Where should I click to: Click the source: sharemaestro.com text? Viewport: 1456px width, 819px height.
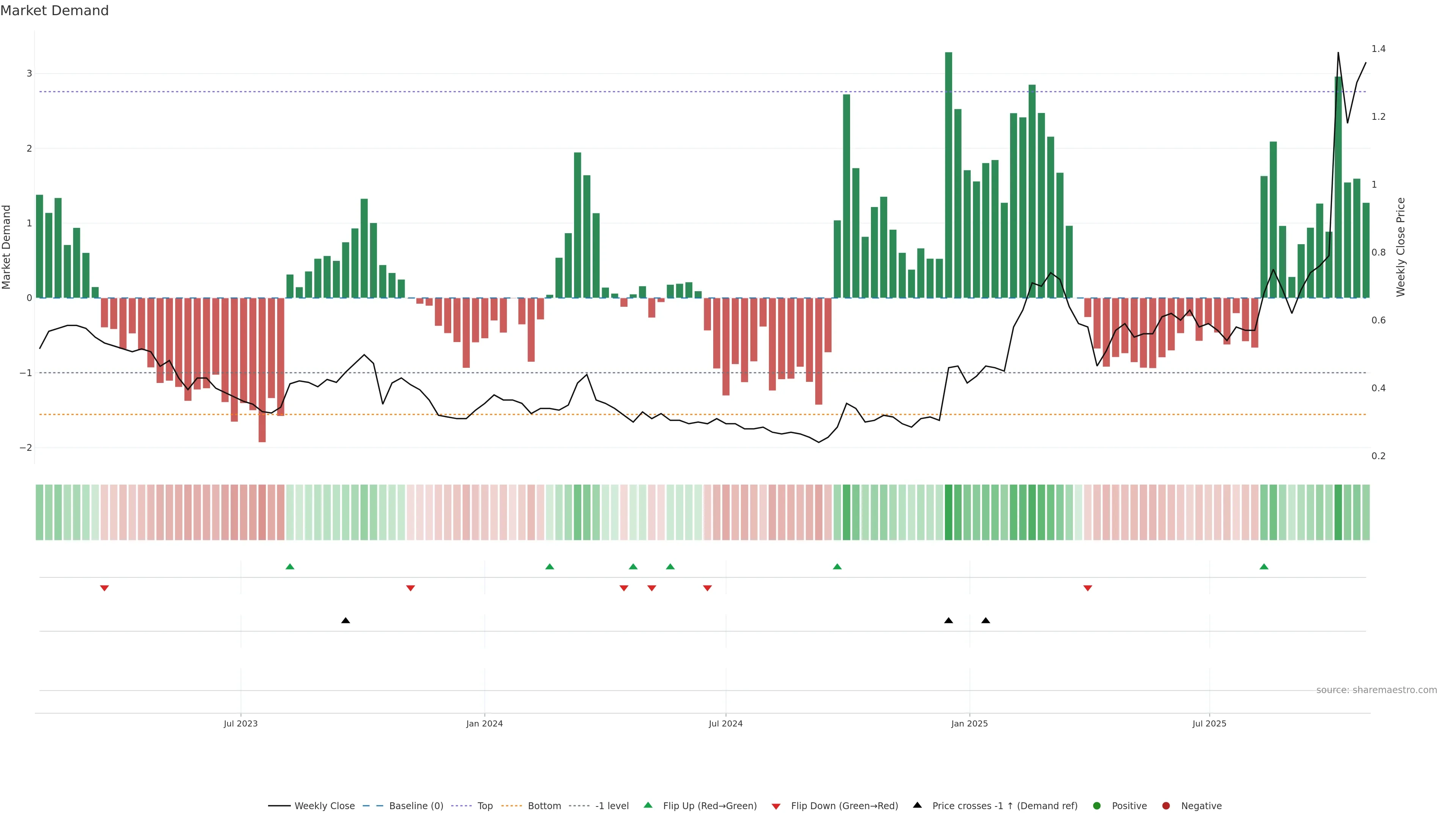(1376, 690)
